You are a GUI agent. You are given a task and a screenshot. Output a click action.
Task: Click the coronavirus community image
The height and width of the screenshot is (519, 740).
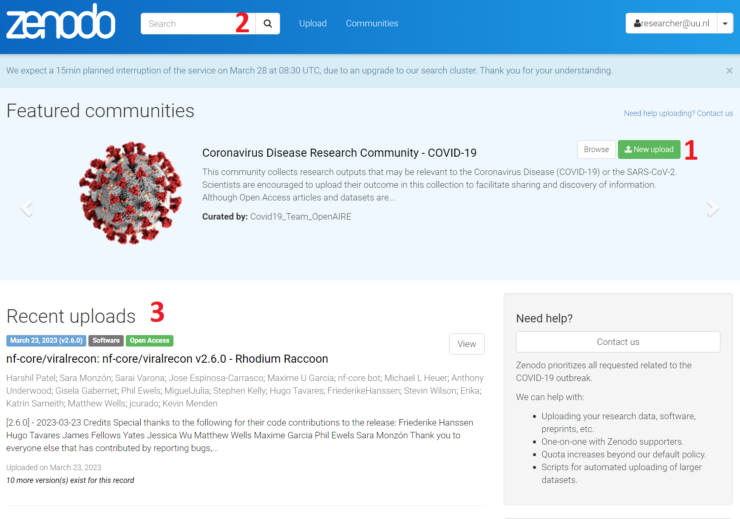coord(131,193)
